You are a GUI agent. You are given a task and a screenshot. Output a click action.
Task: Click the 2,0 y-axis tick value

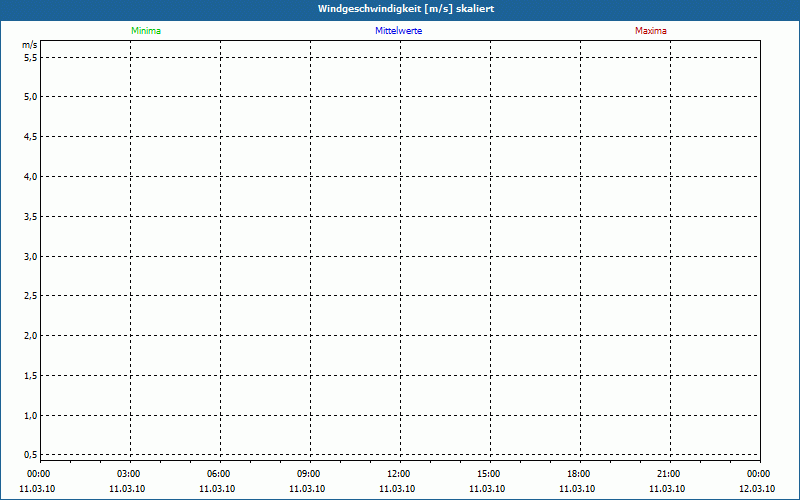[30, 335]
